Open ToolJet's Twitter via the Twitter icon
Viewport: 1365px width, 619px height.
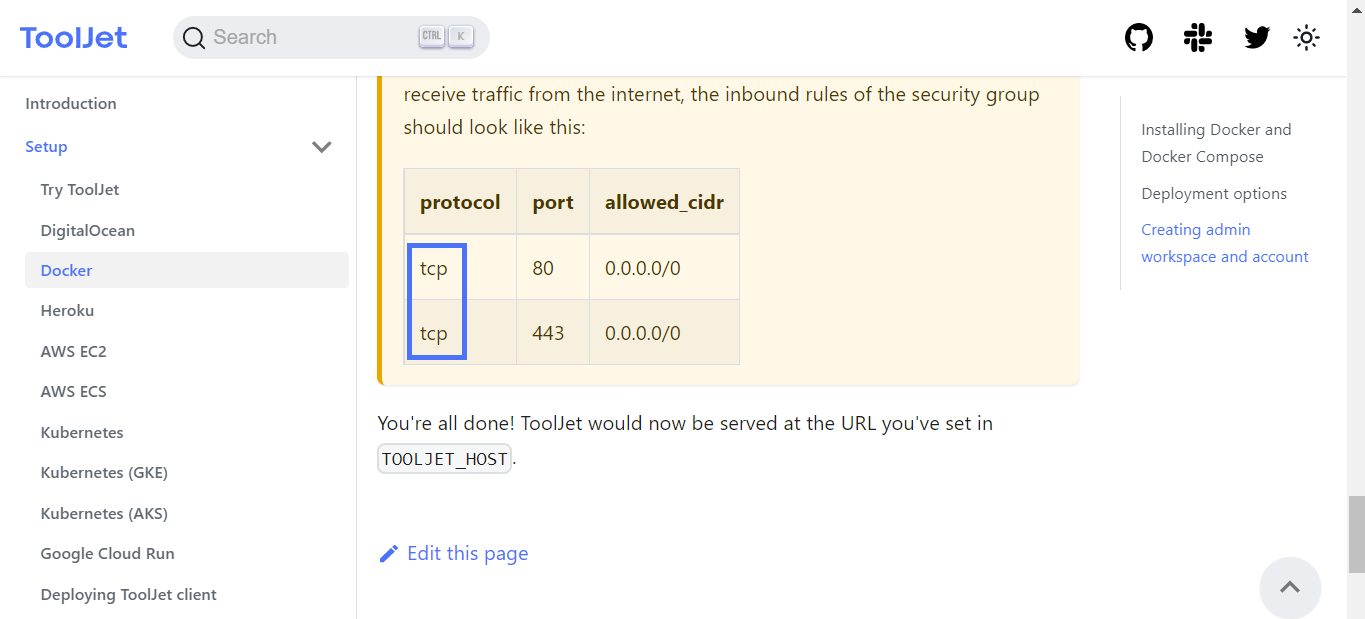click(1256, 37)
